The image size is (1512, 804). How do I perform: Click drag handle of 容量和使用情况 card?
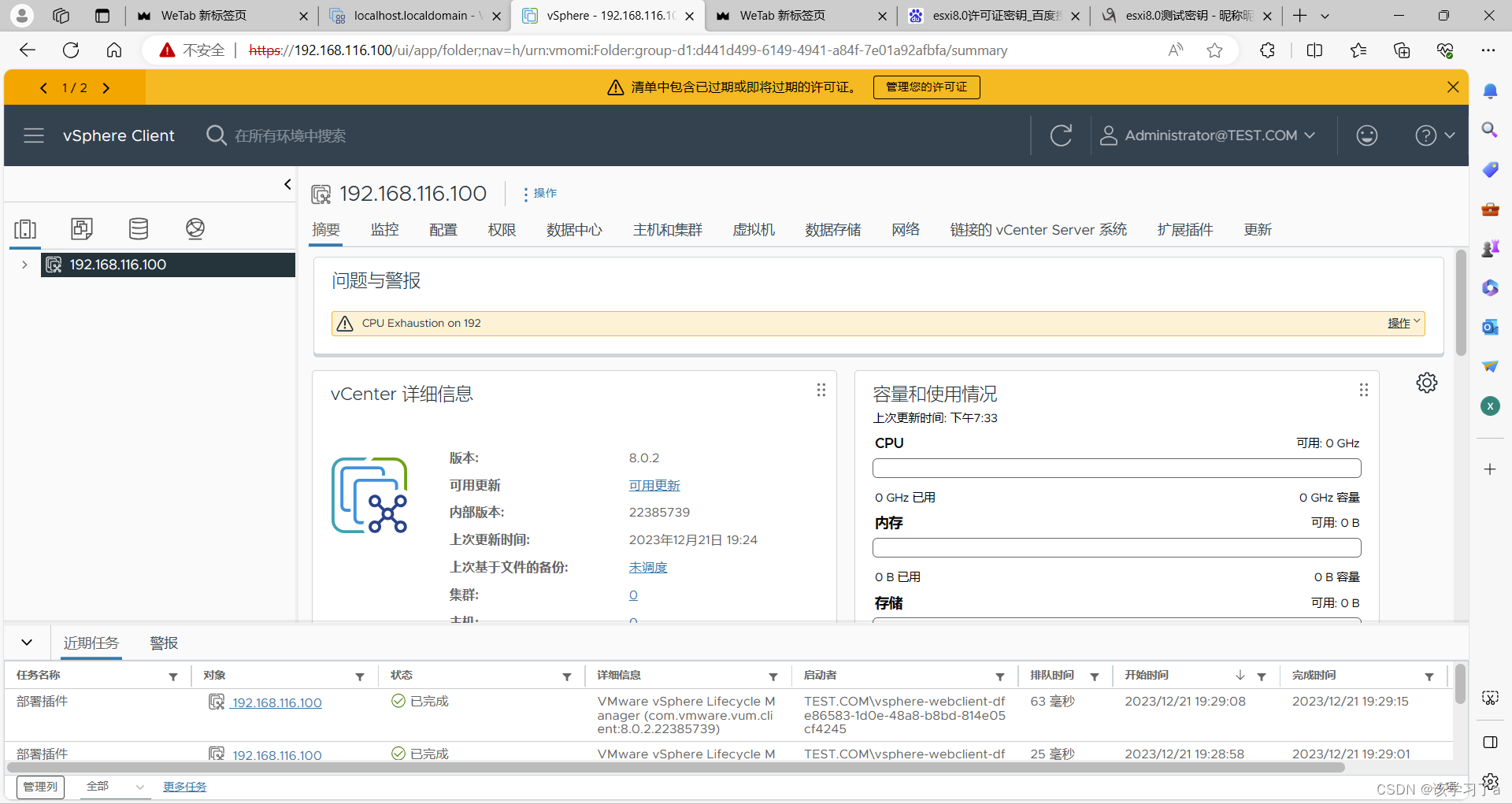(1364, 390)
